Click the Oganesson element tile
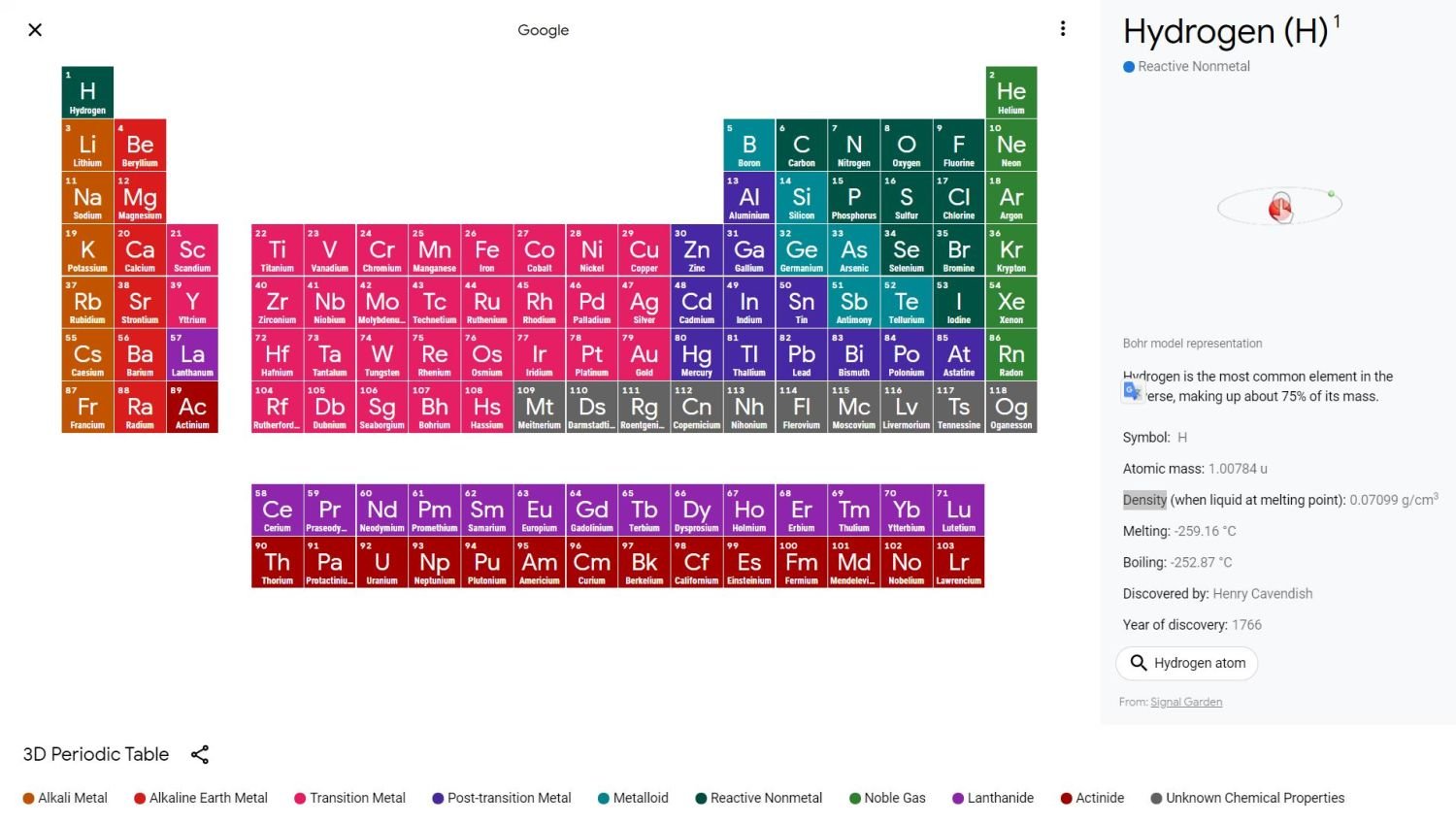Viewport: 1456px width, 824px height. [1010, 408]
